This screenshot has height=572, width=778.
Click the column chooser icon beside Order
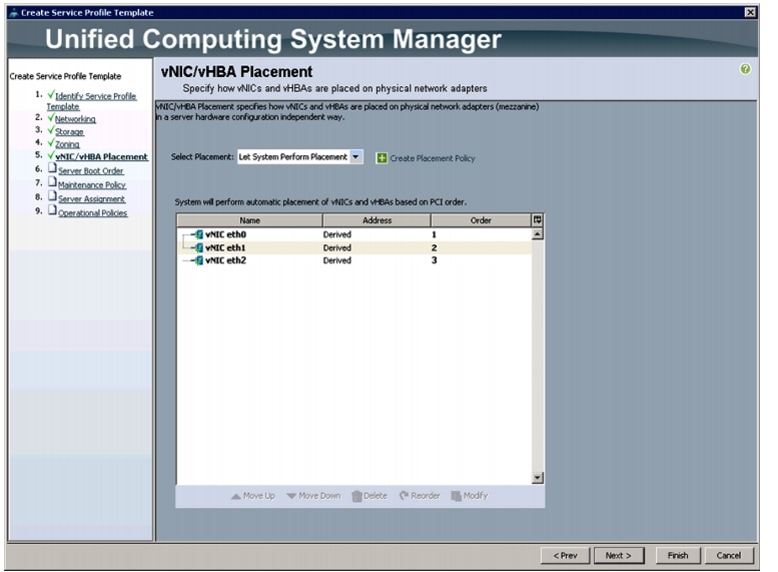[x=537, y=220]
